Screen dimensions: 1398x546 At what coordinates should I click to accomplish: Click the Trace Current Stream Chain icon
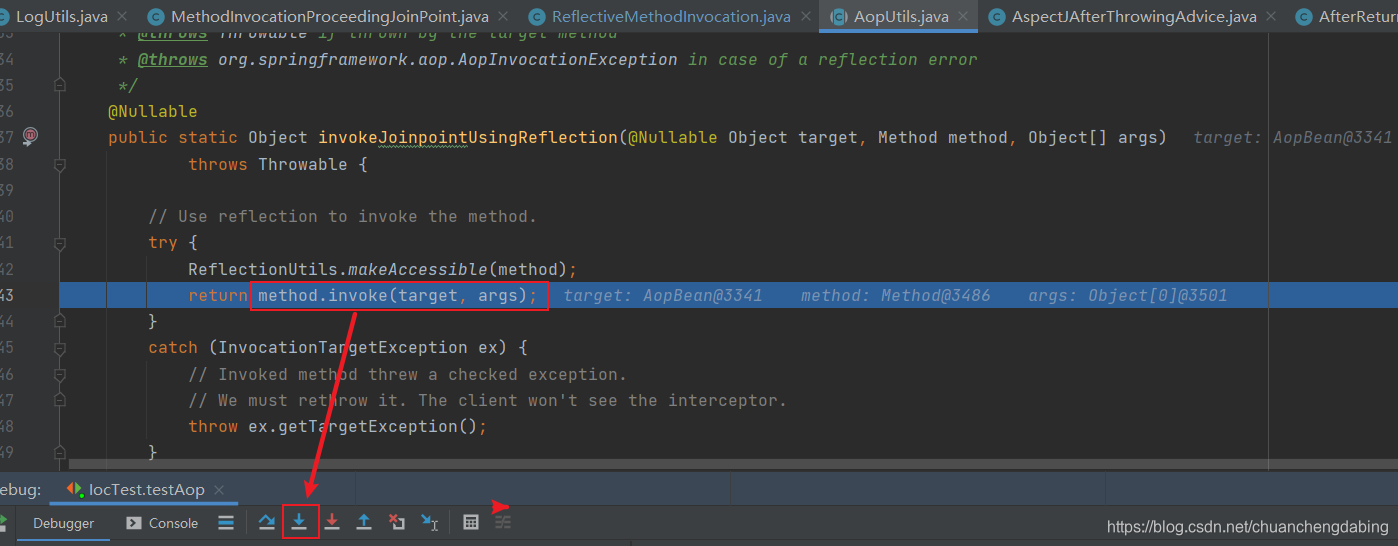point(503,522)
